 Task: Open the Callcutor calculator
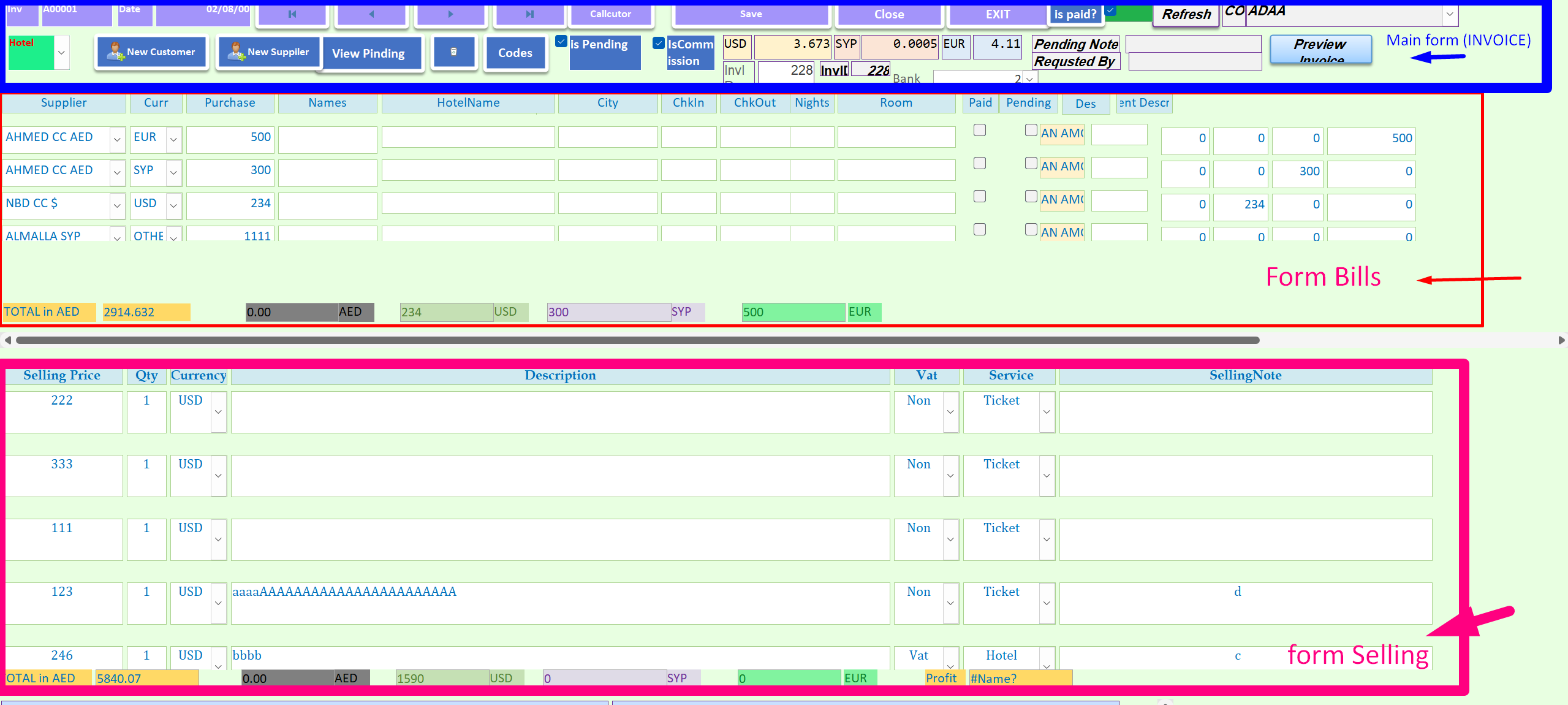pyautogui.click(x=610, y=14)
